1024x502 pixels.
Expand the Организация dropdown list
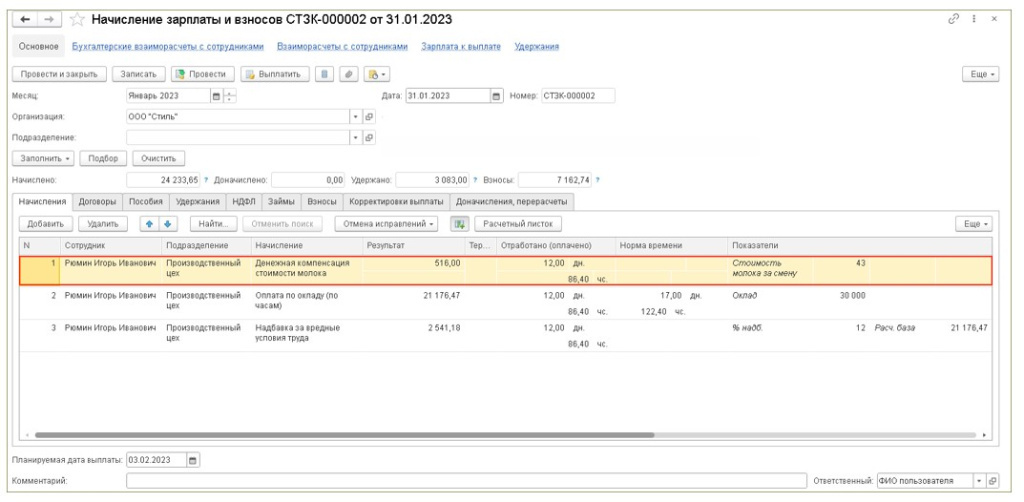[356, 117]
